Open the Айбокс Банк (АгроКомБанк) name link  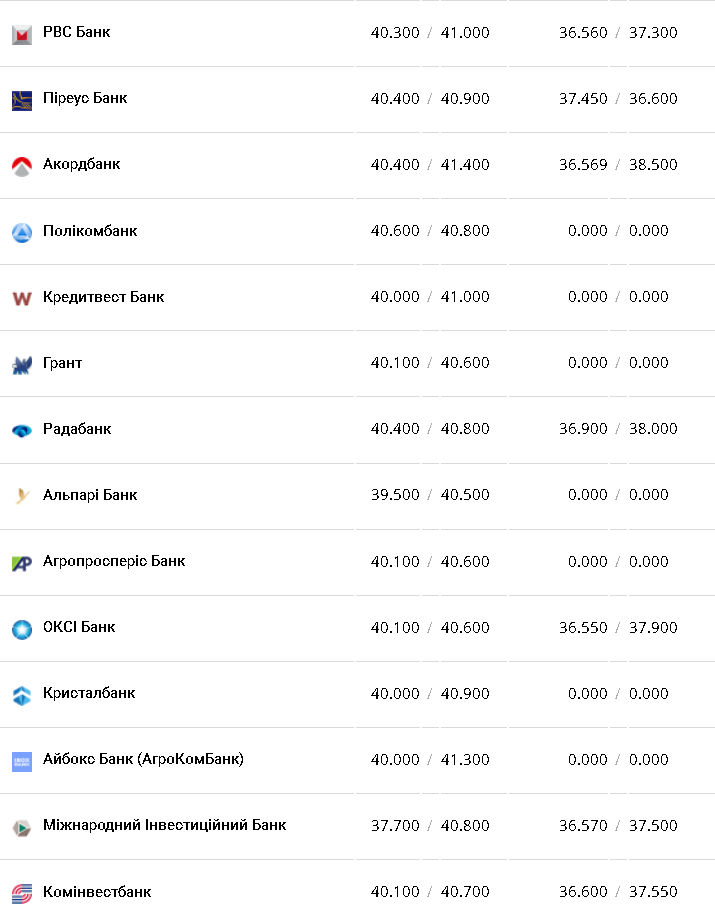(x=143, y=759)
